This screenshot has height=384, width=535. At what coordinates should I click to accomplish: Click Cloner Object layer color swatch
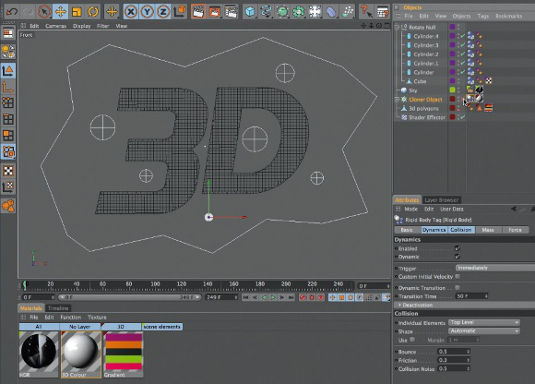[452, 99]
